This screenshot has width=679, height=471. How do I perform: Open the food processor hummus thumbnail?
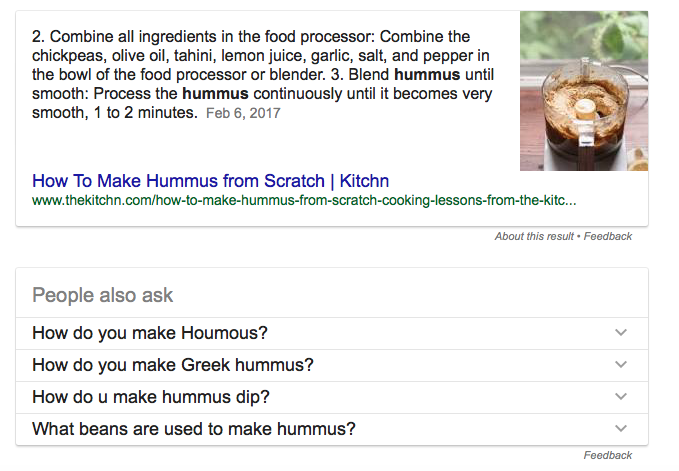(584, 91)
